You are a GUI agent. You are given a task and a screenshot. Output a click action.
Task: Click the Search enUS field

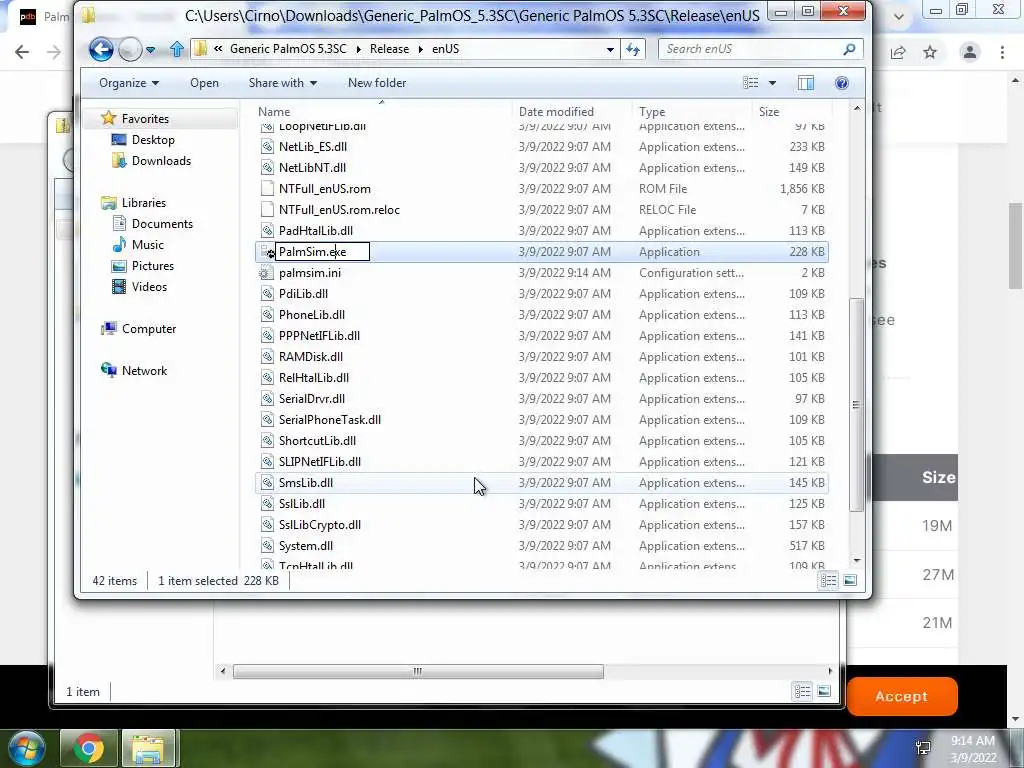pos(761,49)
